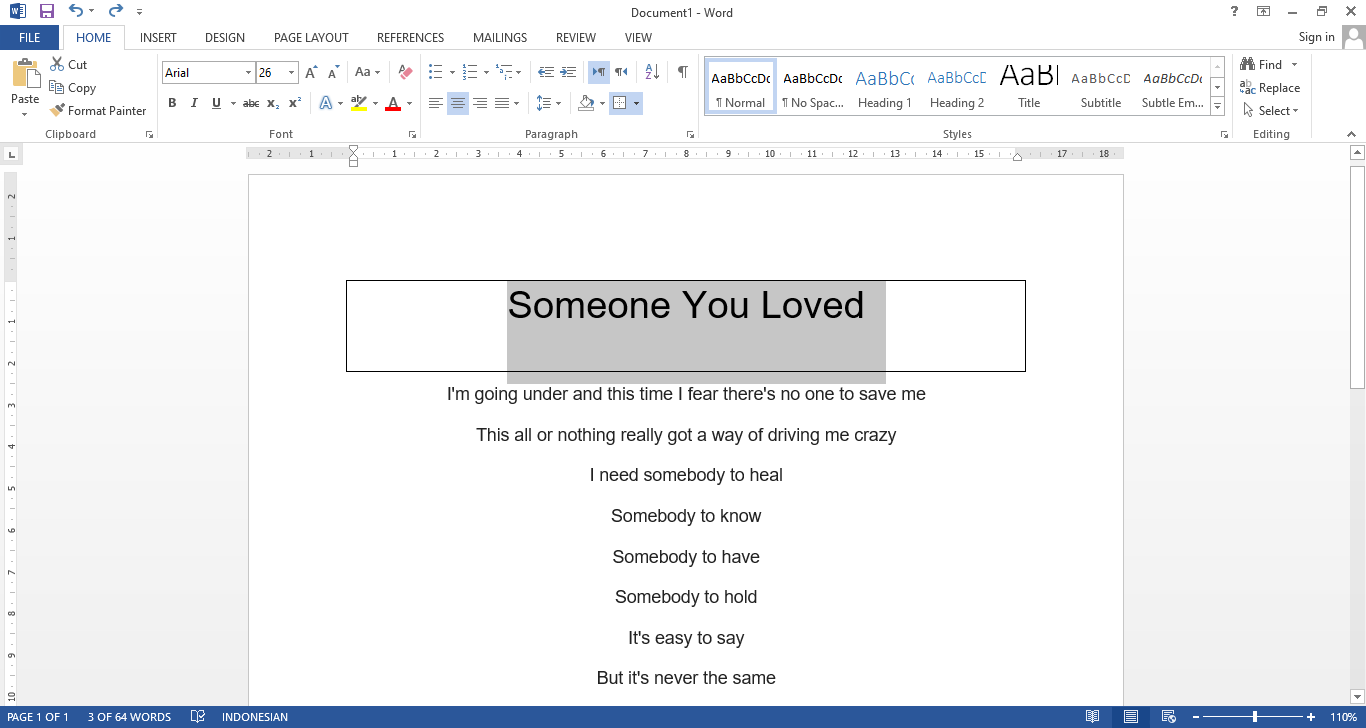This screenshot has width=1366, height=728.
Task: Zoom out with the minus button
Action: pyautogui.click(x=1196, y=717)
